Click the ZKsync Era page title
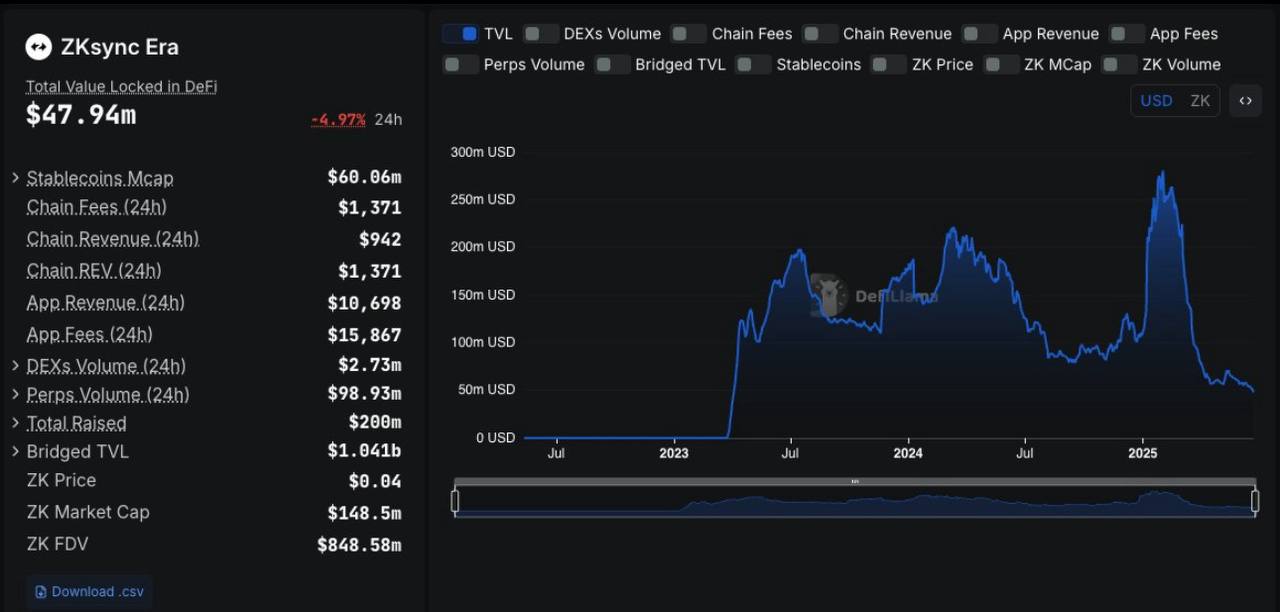The height and width of the screenshot is (612, 1280). coord(120,47)
